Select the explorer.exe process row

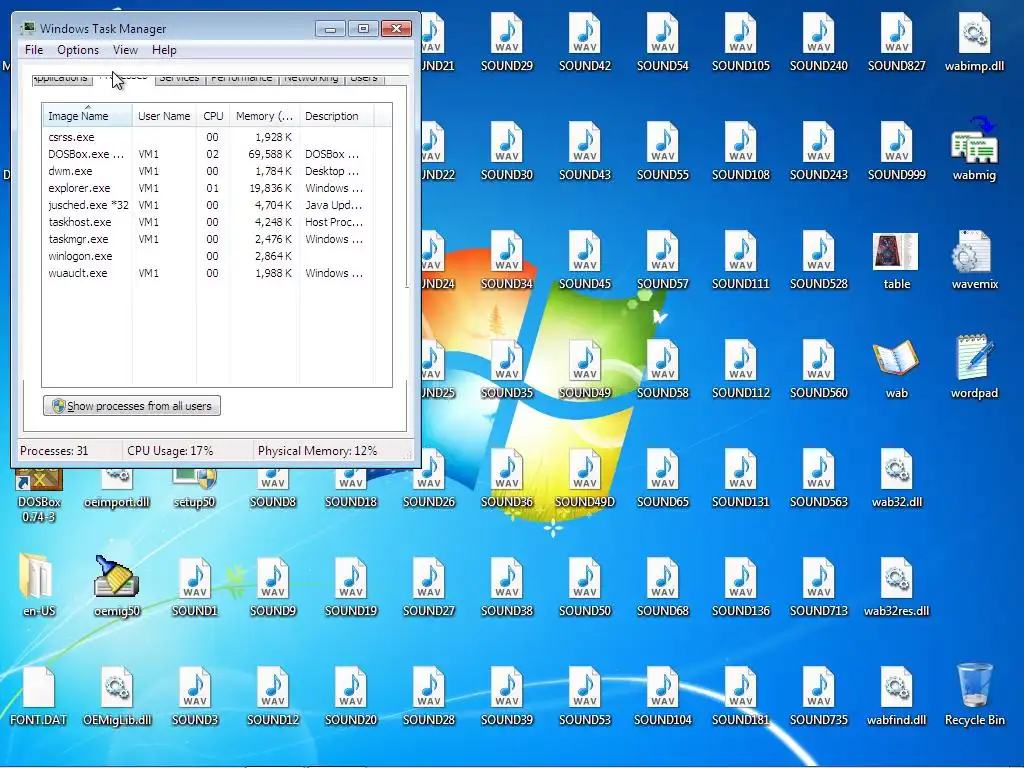click(217, 188)
